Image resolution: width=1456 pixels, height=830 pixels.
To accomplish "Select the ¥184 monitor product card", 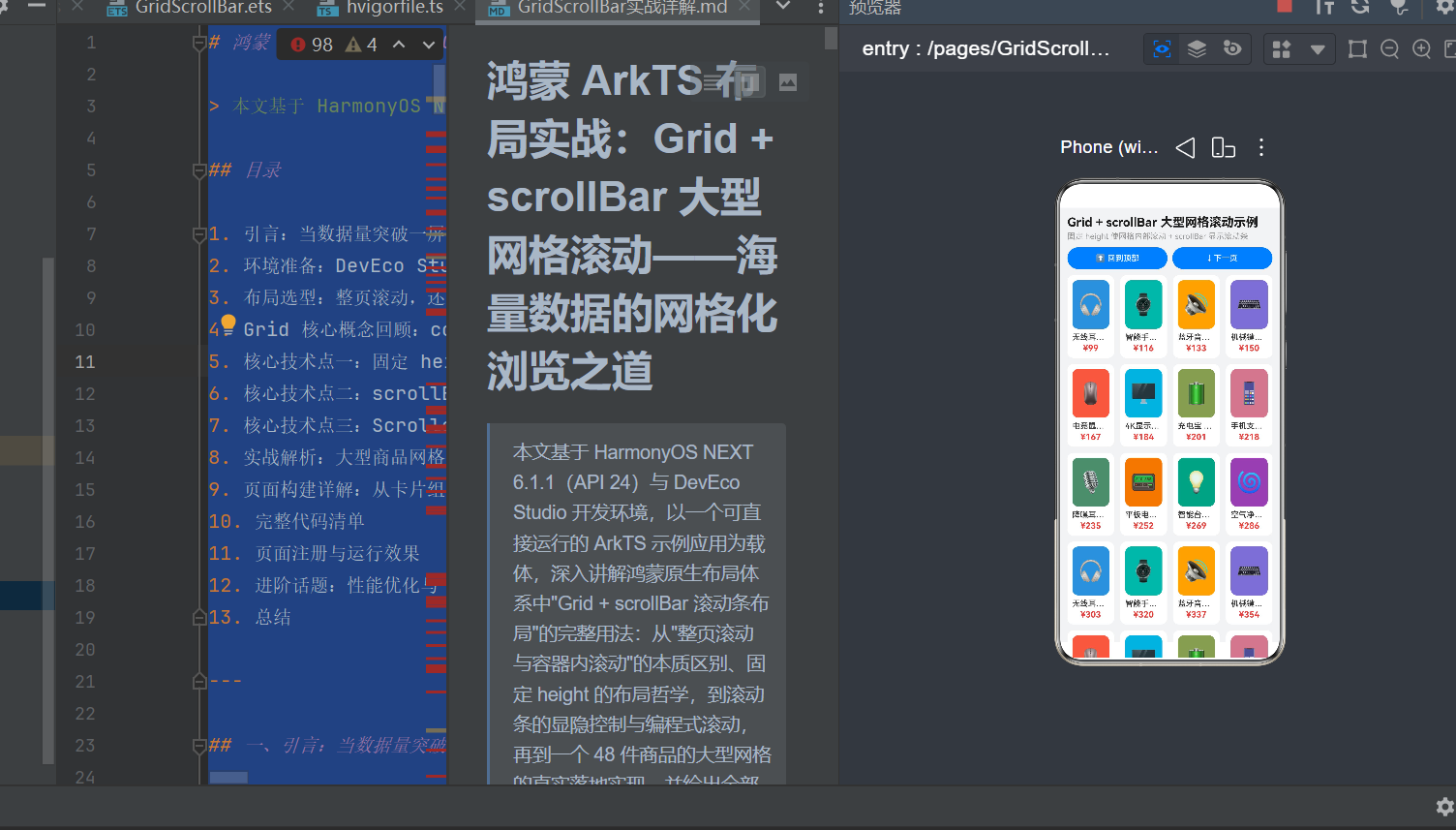I will coord(1143,405).
